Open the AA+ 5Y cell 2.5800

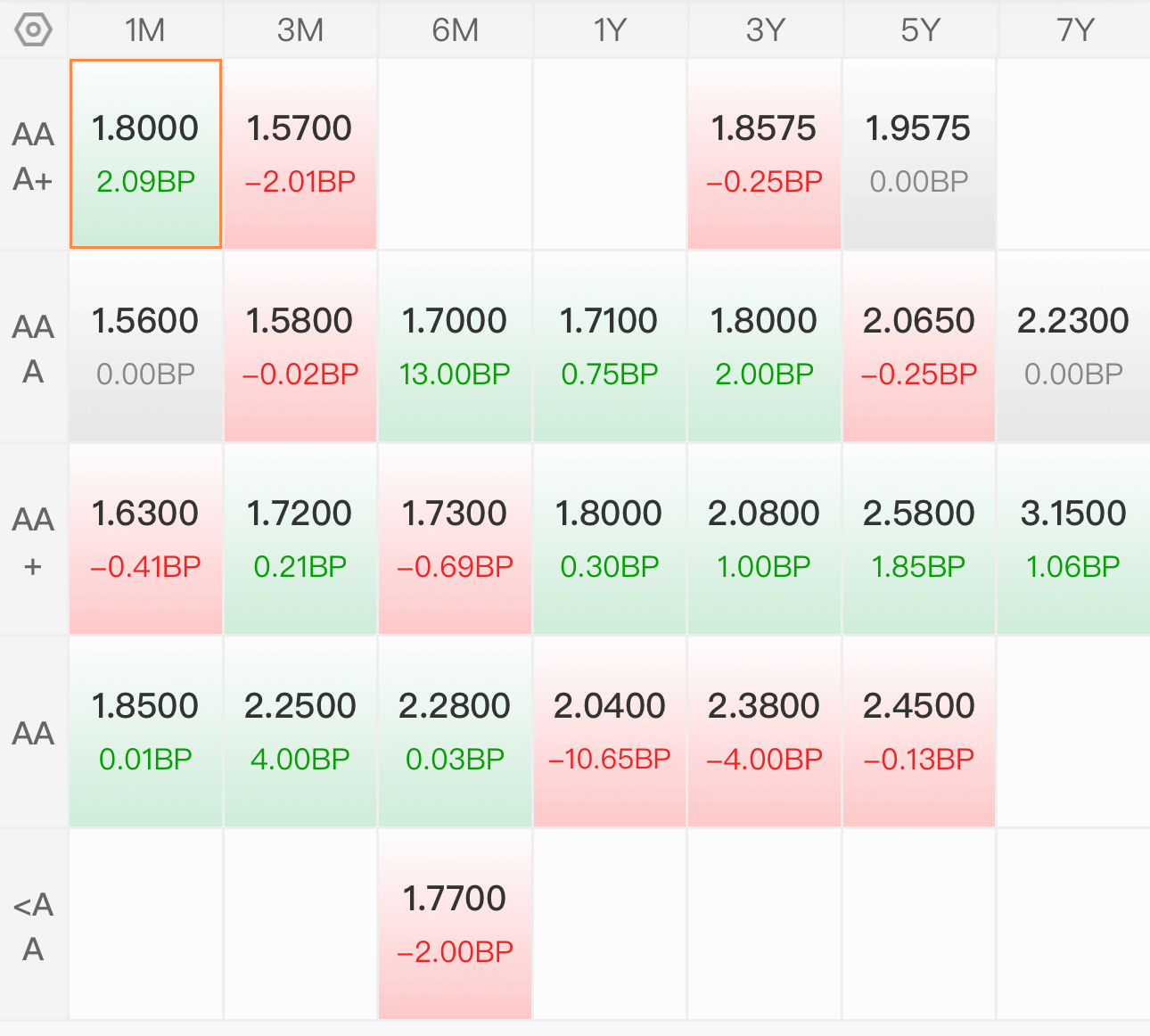click(919, 539)
